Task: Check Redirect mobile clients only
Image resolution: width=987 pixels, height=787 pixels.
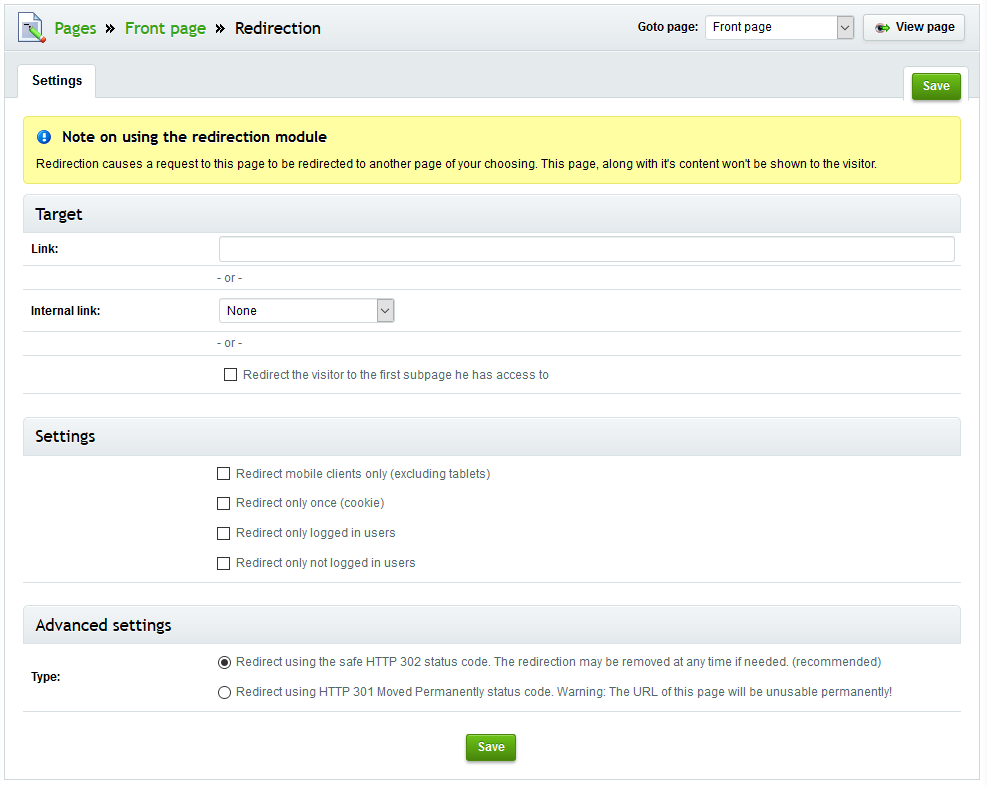Action: pyautogui.click(x=223, y=473)
